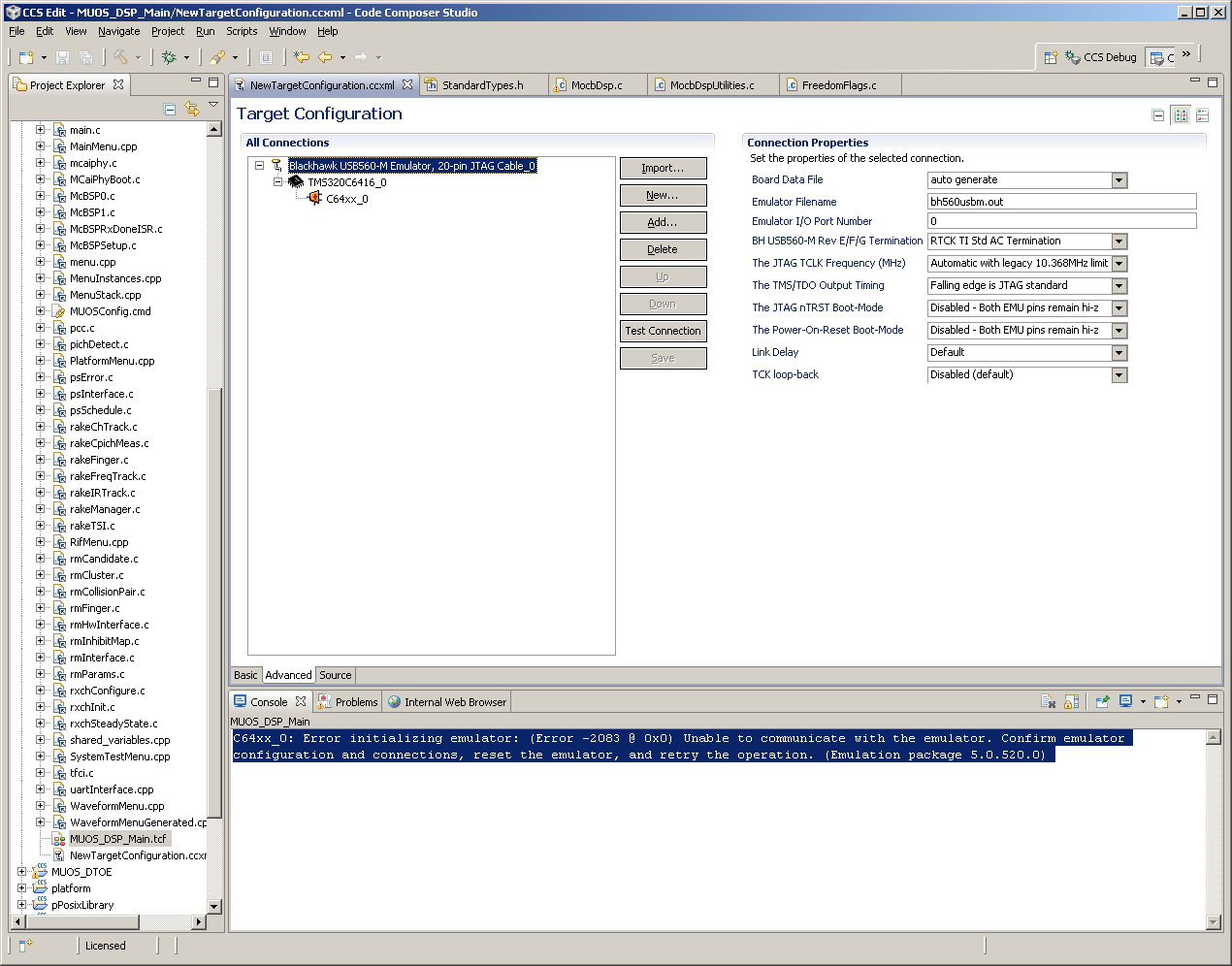
Task: Switch to the Basic configuration tab
Action: click(245, 675)
